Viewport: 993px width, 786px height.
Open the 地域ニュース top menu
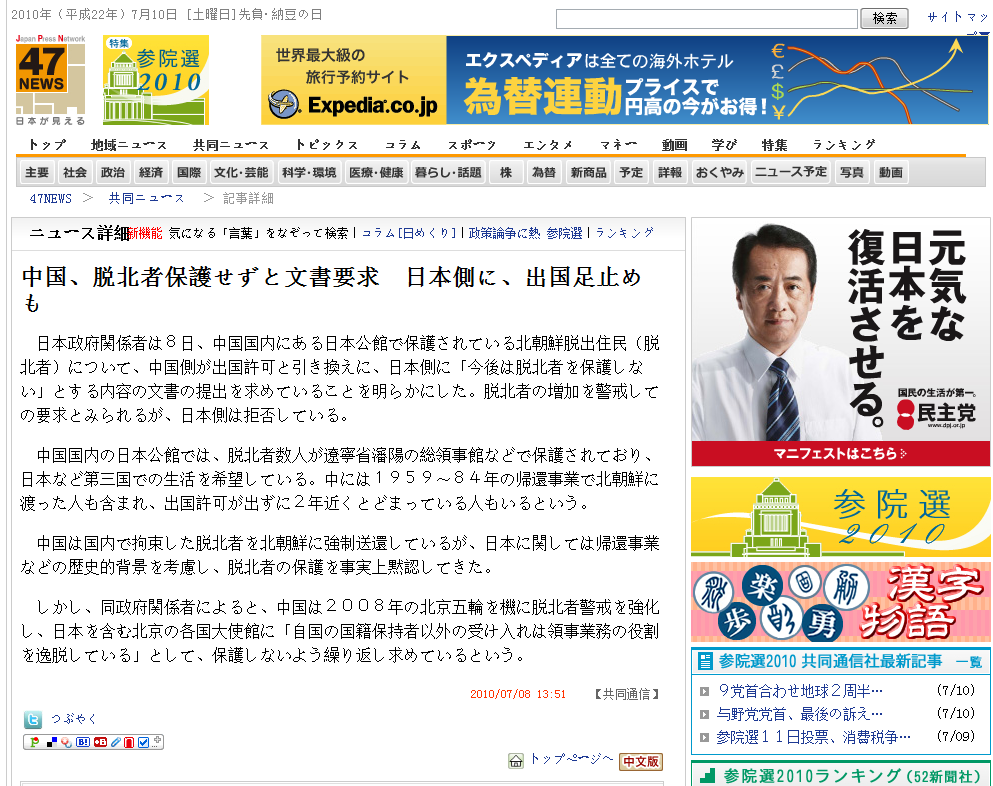tap(129, 145)
